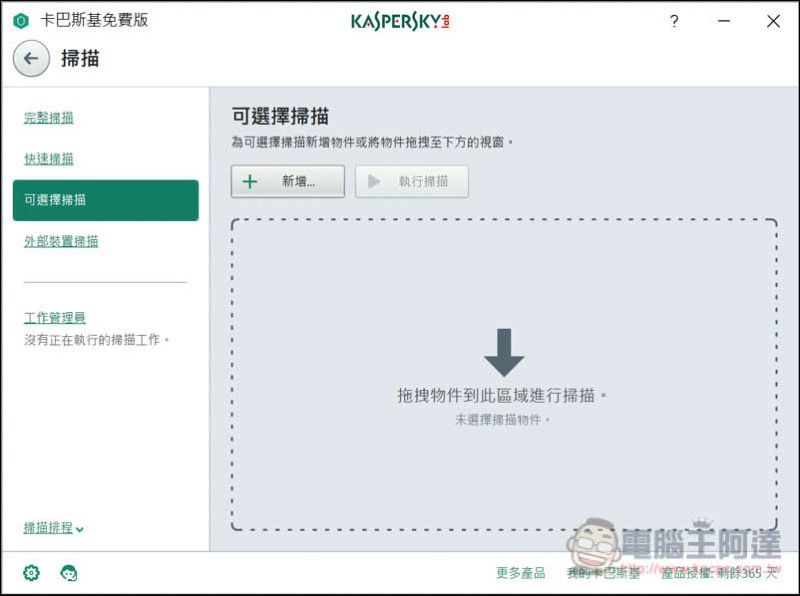Open the support face icon
Screen dimensions: 800x596
68,573
